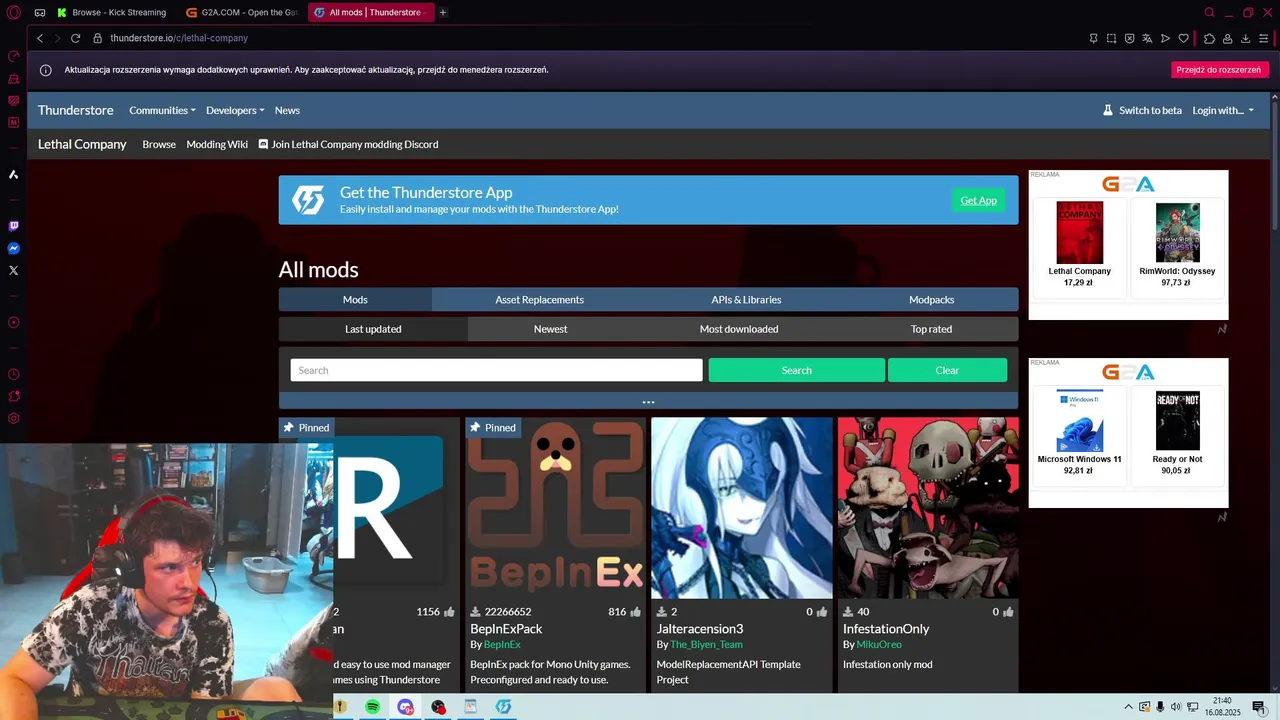Screen dimensions: 1280x720
Task: Select the Asset Replacements tab
Action: tap(539, 299)
